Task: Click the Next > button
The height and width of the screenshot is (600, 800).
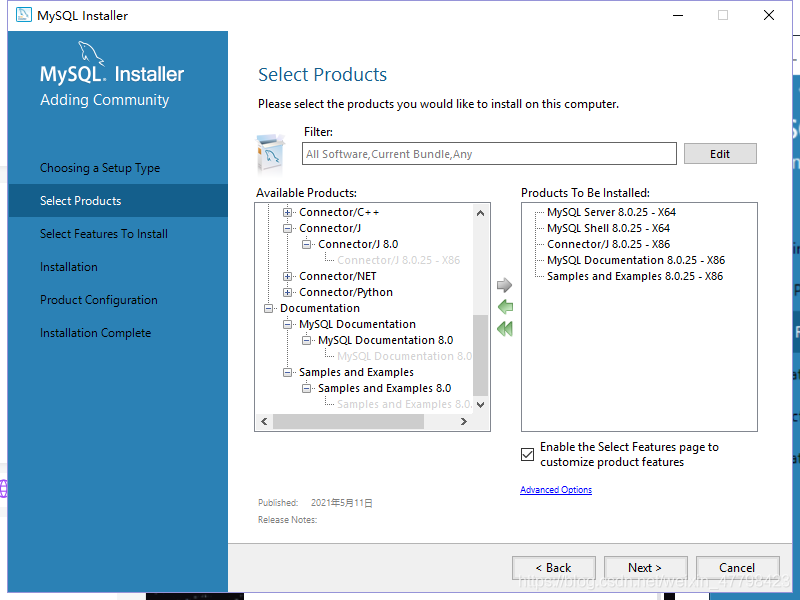Action: 645,567
